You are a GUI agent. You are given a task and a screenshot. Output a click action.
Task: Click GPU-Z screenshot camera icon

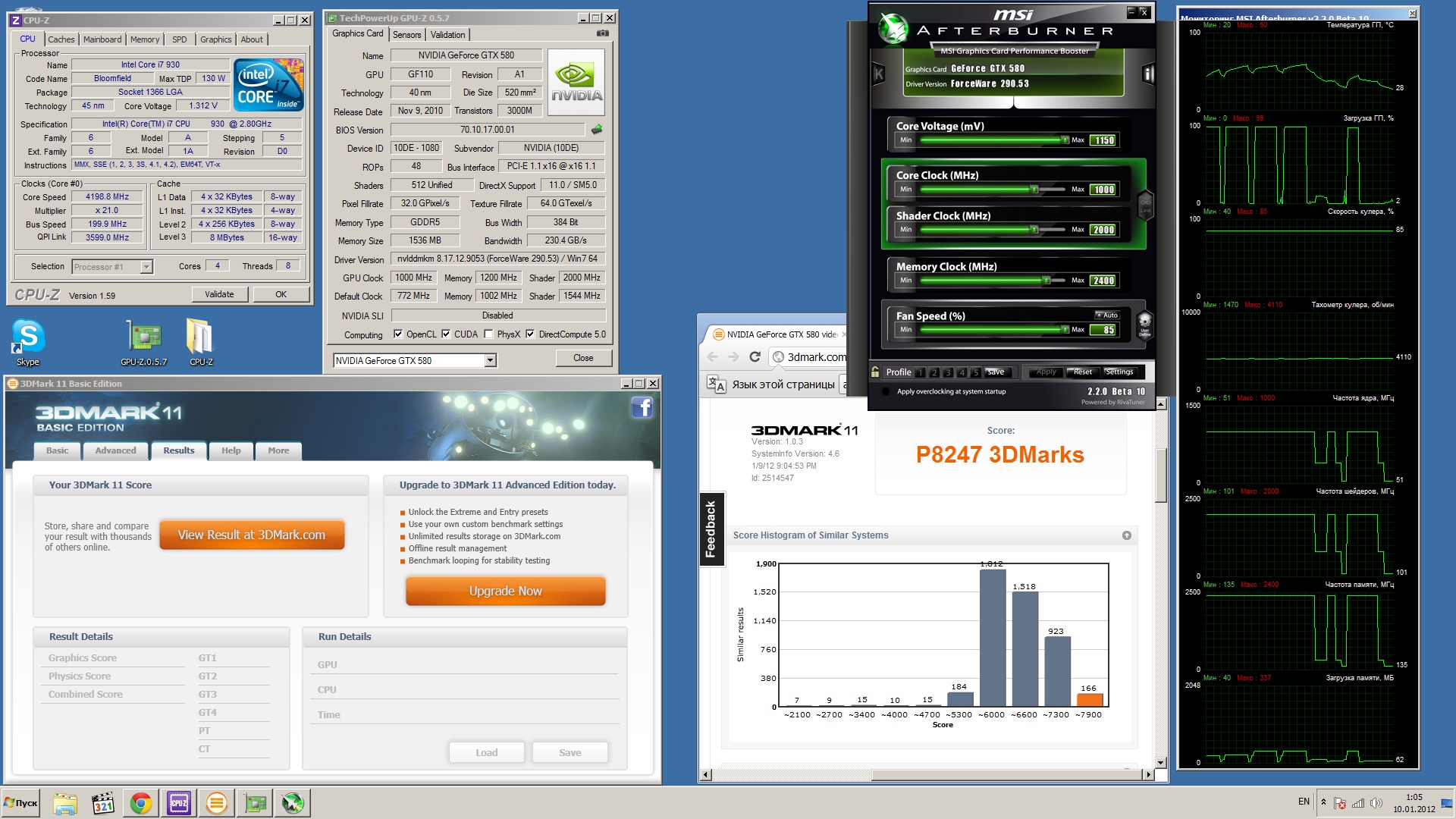(x=603, y=33)
